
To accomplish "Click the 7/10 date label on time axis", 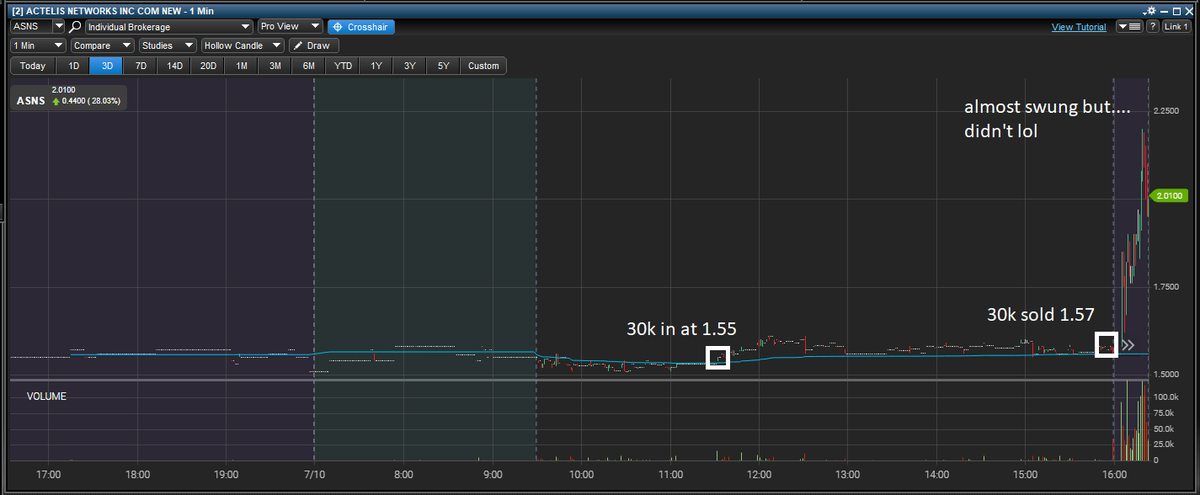I will pyautogui.click(x=314, y=474).
